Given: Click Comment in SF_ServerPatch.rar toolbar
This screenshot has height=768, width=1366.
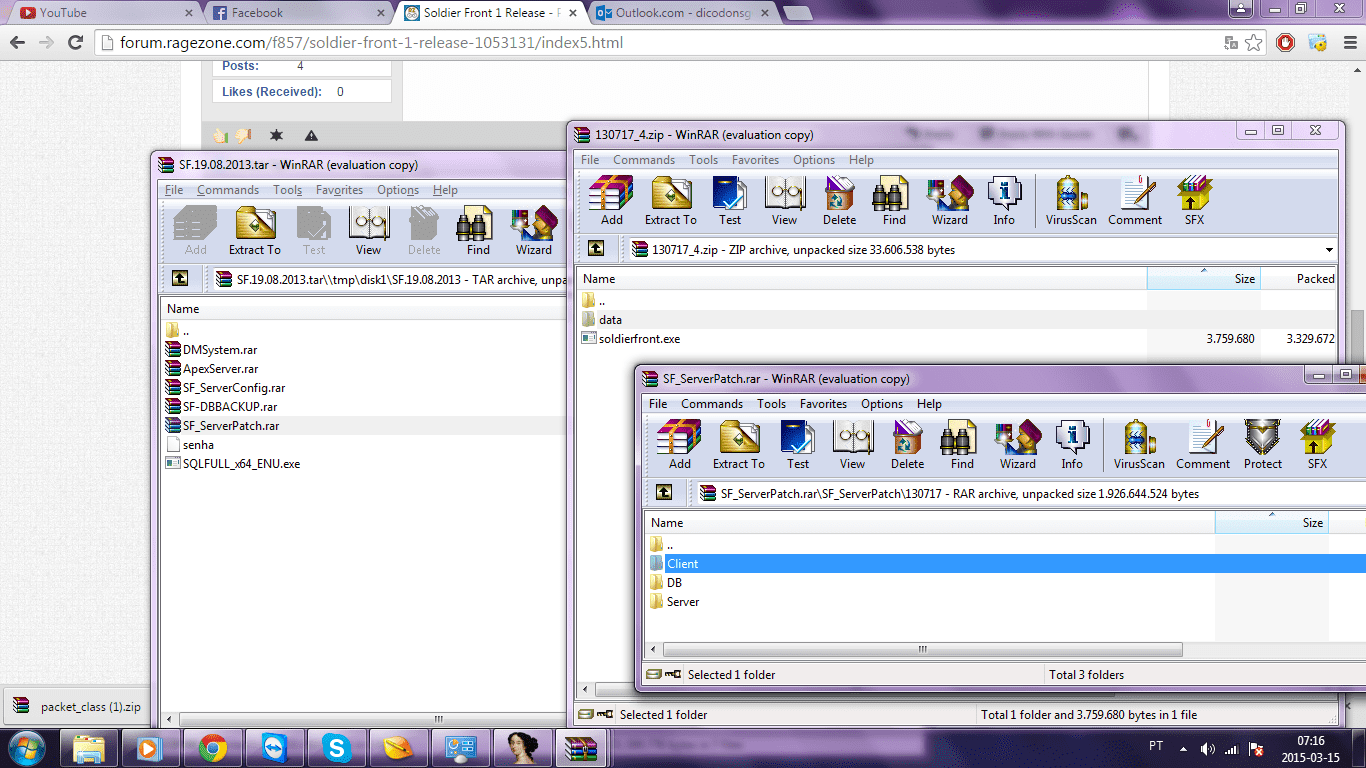Looking at the screenshot, I should click(x=1203, y=445).
